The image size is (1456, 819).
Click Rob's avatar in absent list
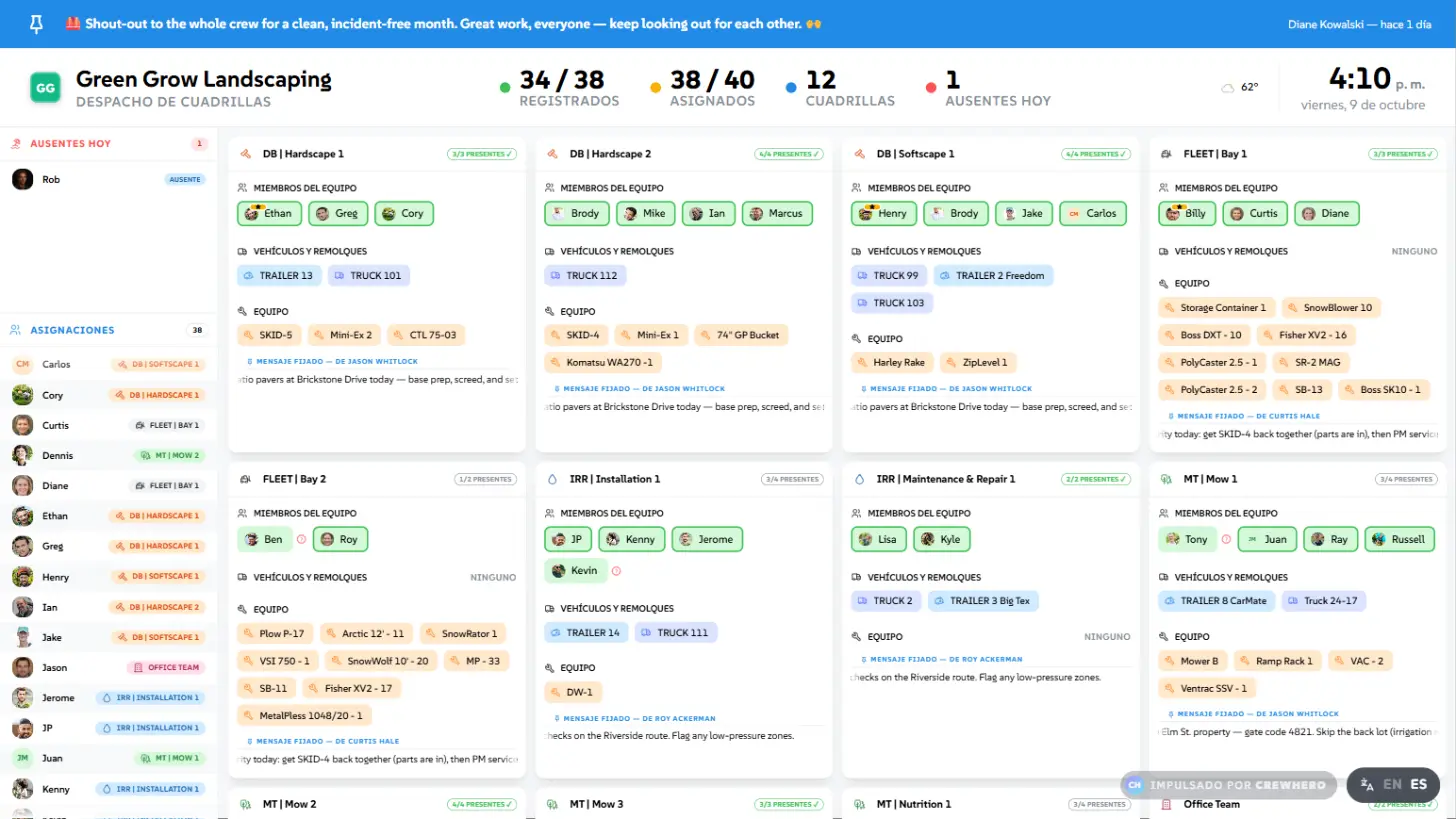22,180
